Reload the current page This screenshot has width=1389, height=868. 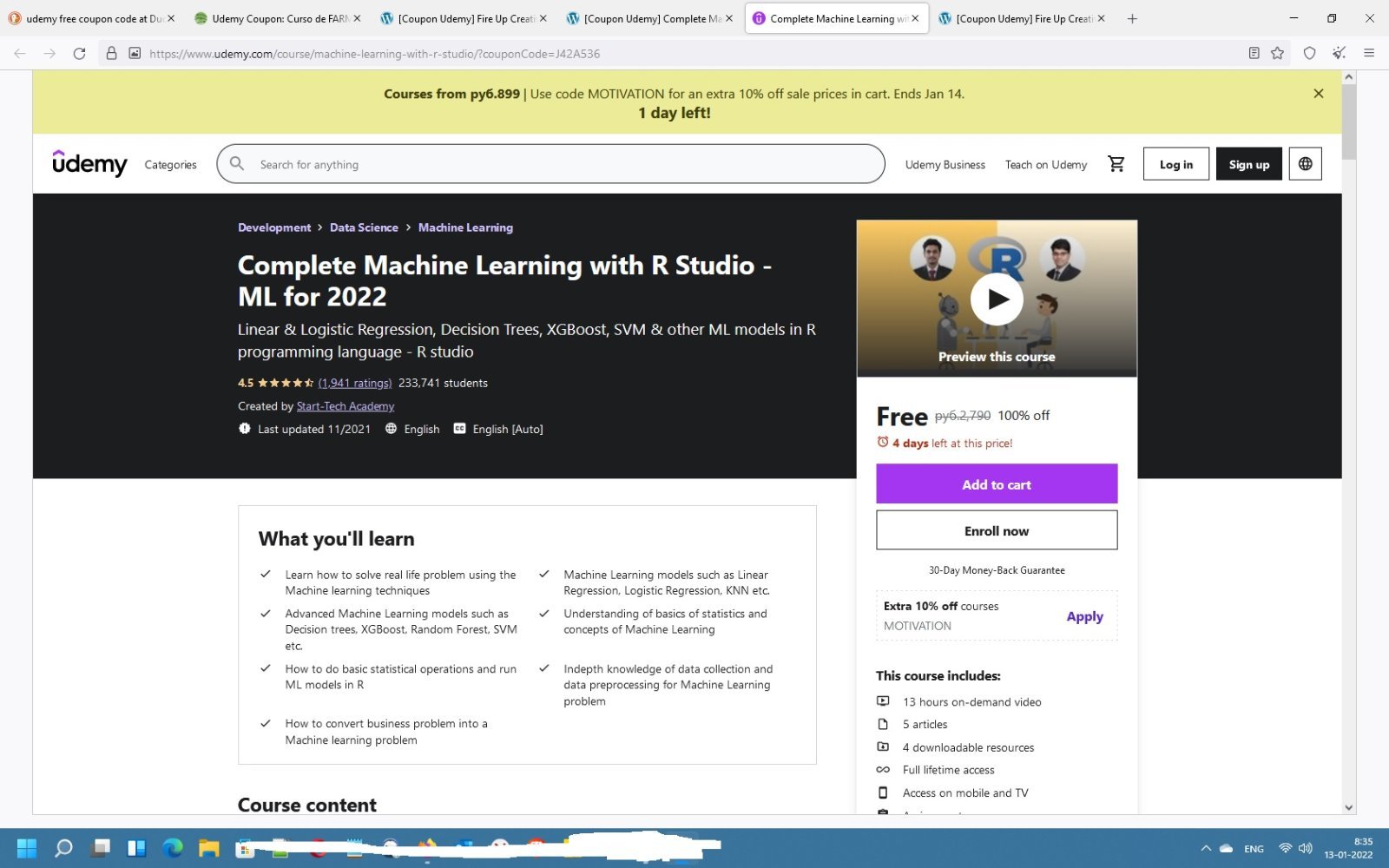click(79, 54)
